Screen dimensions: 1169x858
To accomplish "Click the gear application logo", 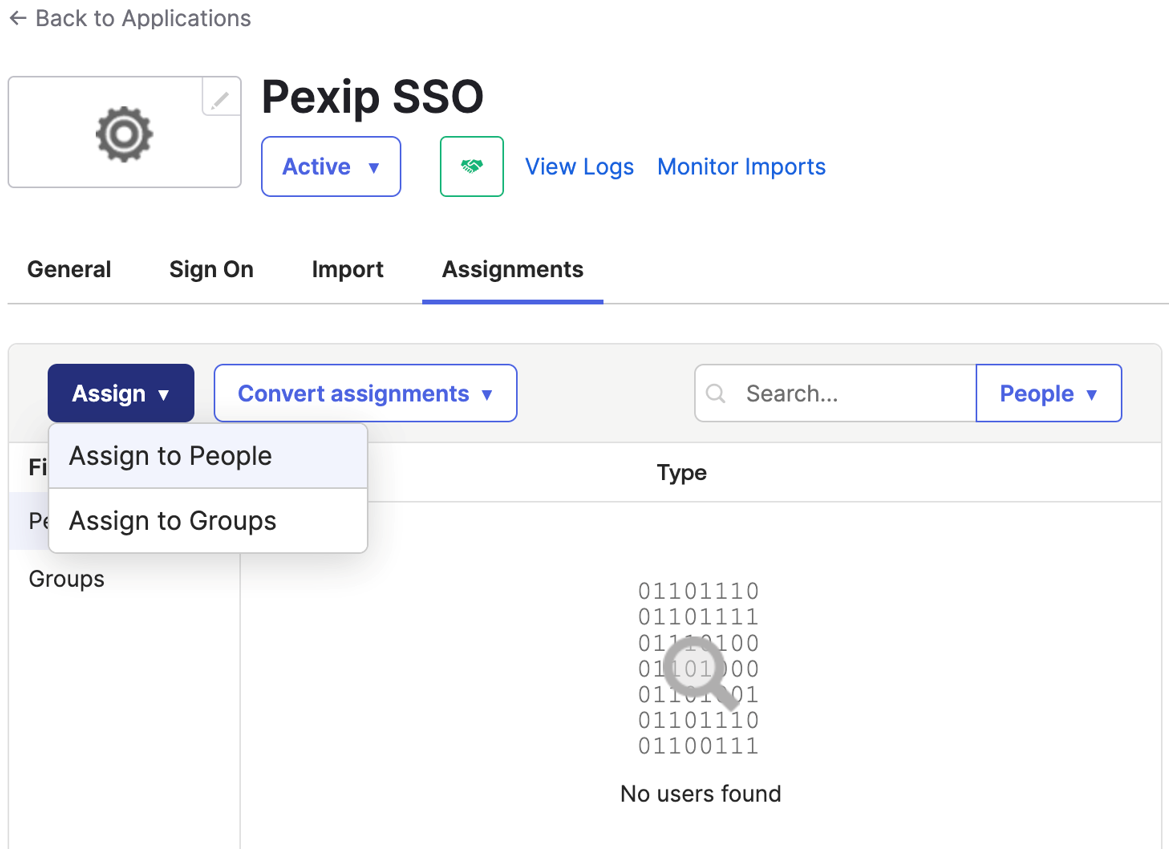I will pyautogui.click(x=124, y=134).
